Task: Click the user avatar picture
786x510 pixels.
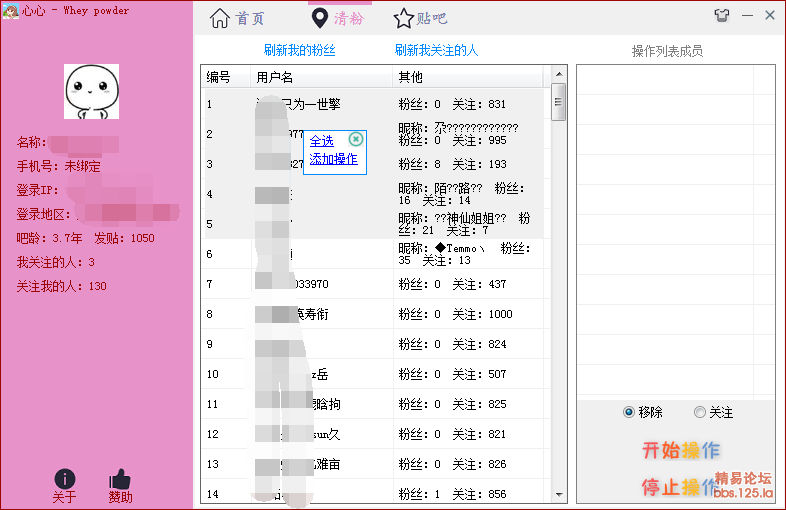Action: click(91, 91)
